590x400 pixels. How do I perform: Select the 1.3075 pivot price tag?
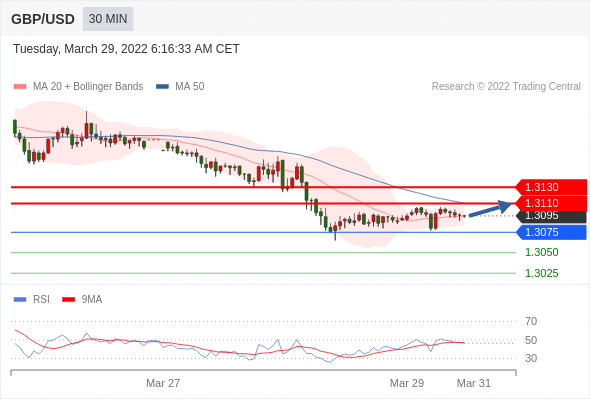pos(551,232)
